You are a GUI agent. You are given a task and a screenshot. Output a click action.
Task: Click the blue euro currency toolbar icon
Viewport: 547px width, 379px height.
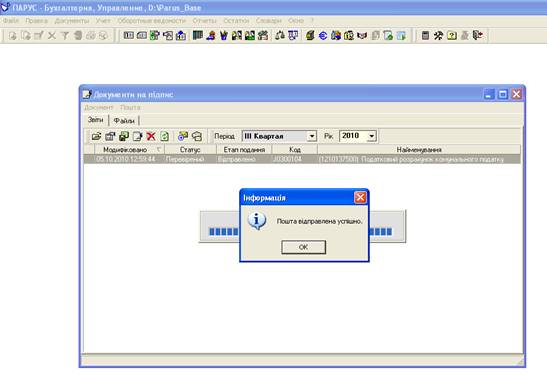323,35
